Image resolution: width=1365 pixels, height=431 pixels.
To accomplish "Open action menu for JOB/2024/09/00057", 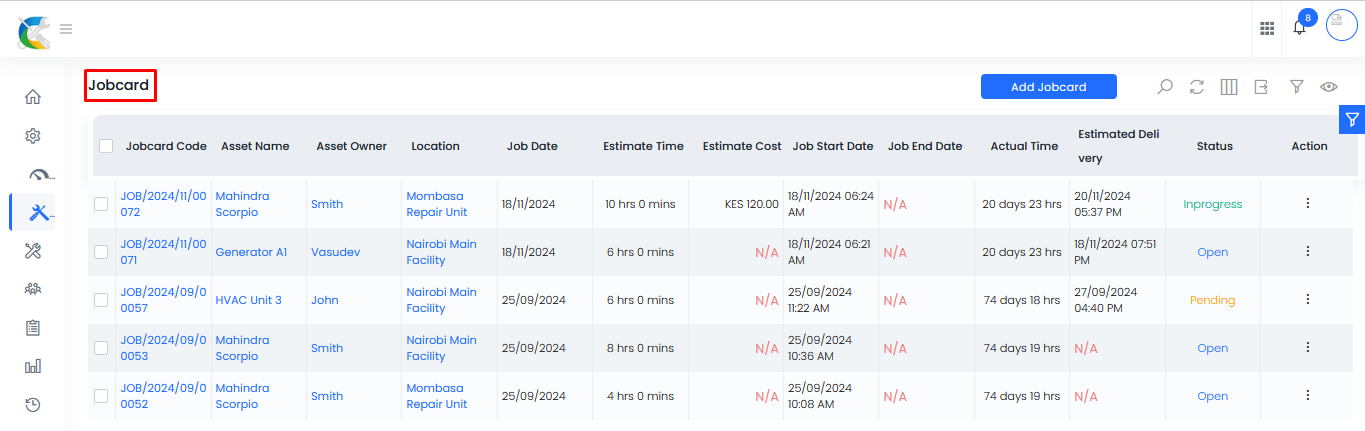I will coord(1307,299).
